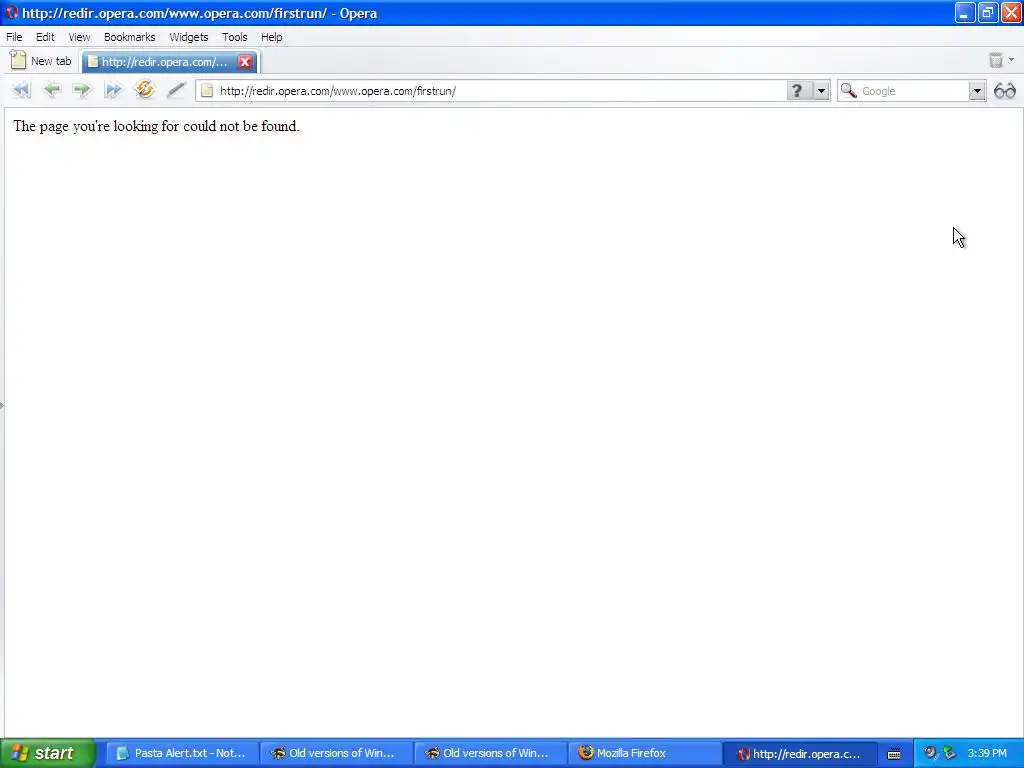The height and width of the screenshot is (768, 1024).
Task: Click the Windows Start button
Action: (47, 753)
